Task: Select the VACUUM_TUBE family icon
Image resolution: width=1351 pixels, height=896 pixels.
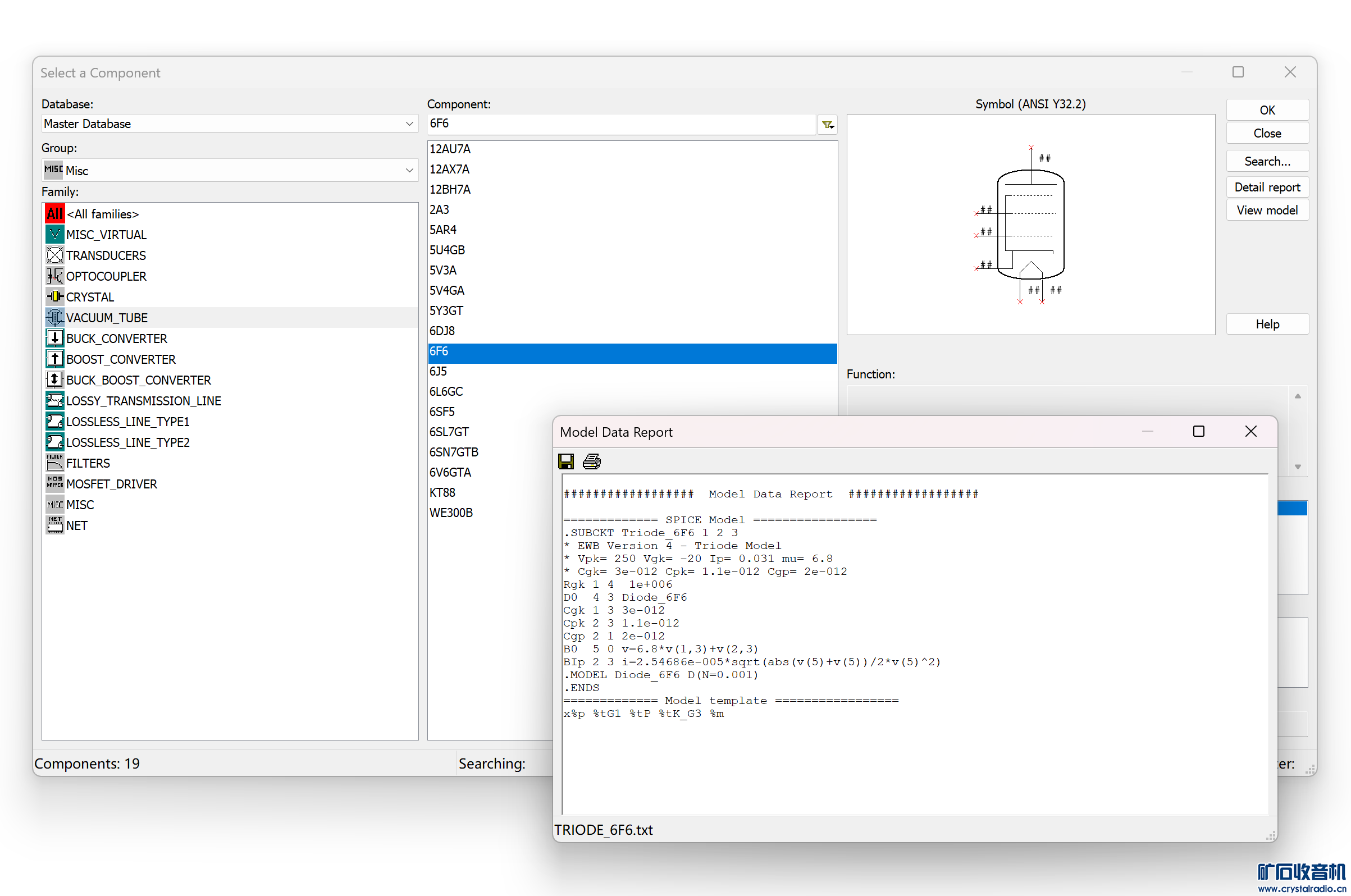Action: pos(54,318)
